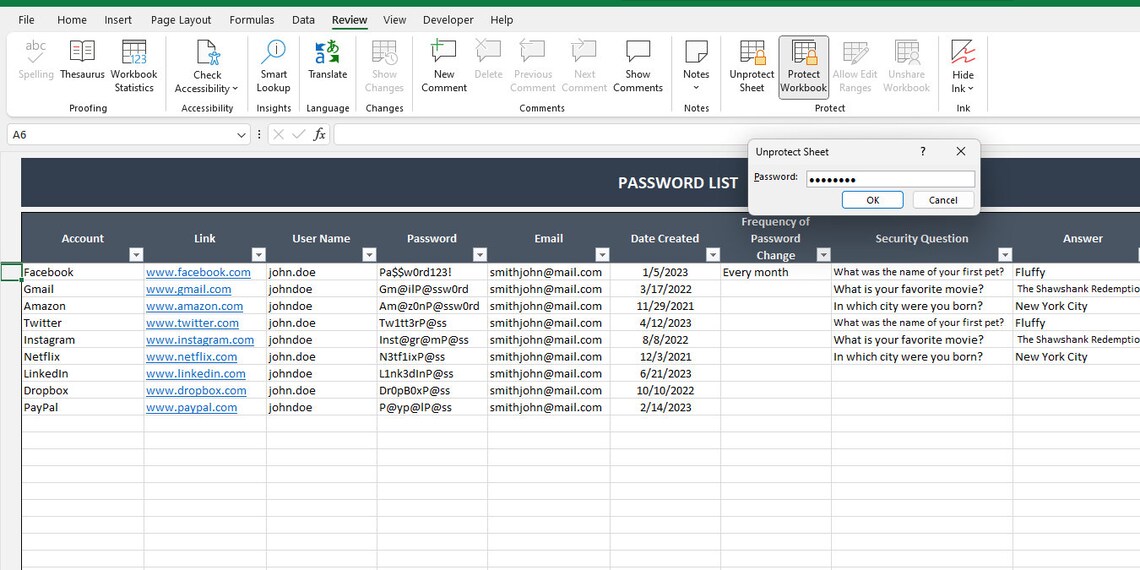Switch to the Developer tab
The height and width of the screenshot is (570, 1140).
click(448, 20)
